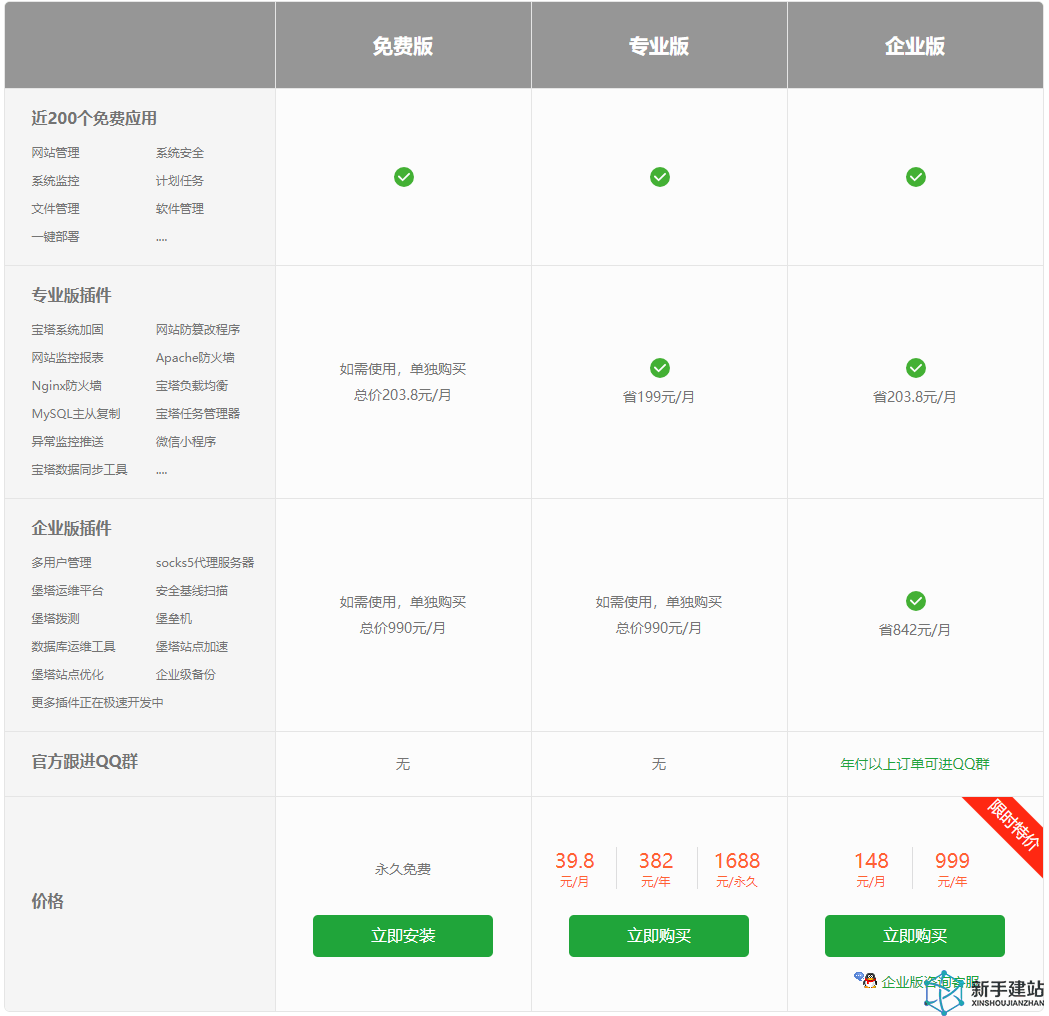Click the 专业版插件 heading
Screen dimensions: 1049x1016
pos(72,295)
